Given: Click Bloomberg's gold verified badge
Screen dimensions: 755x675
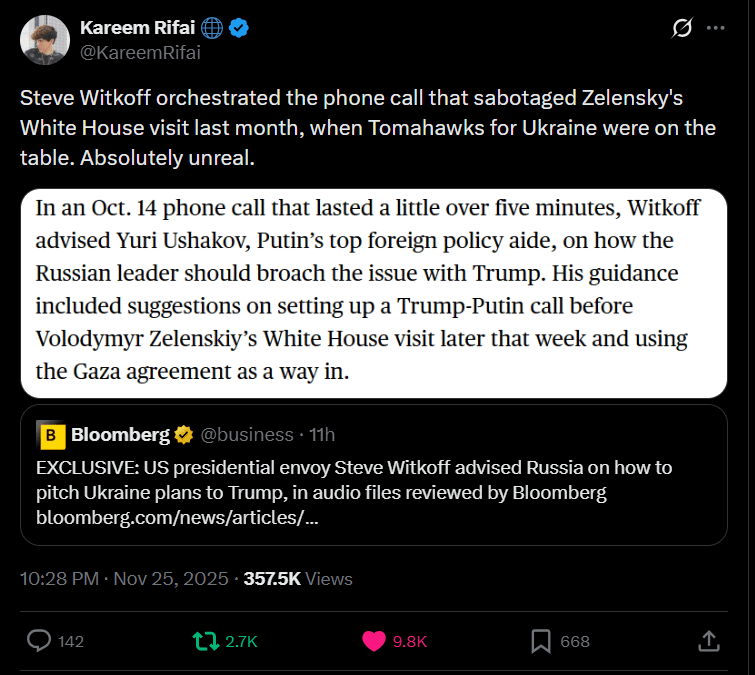Looking at the screenshot, I should (184, 434).
